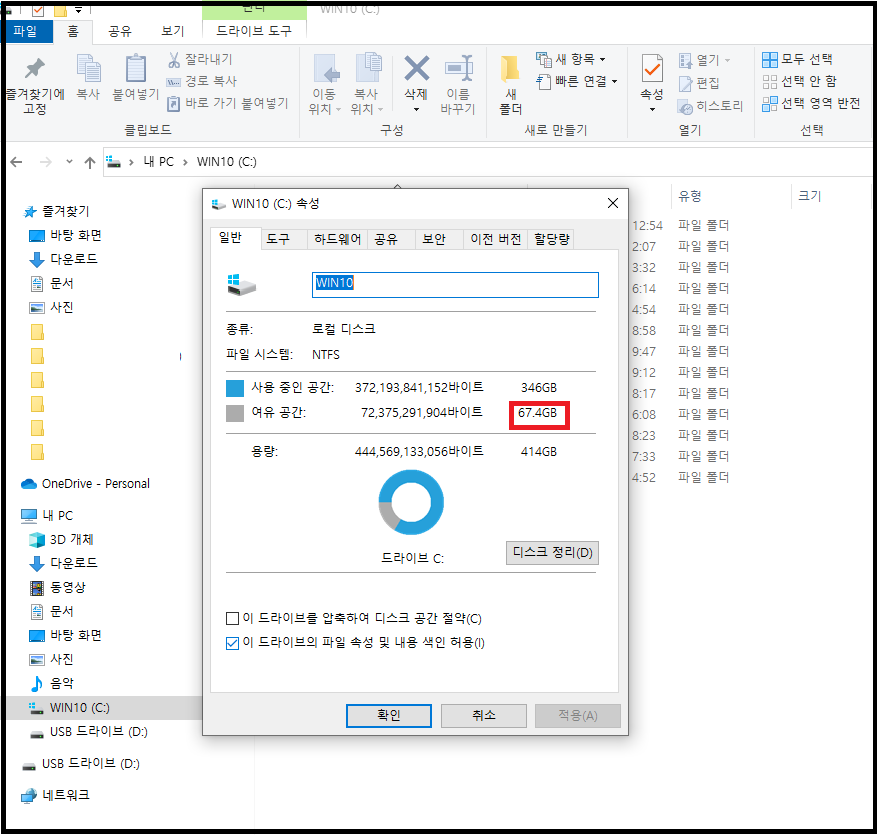Screen dimensions: 877x835
Task: Click the Cancel (취소) button
Action: pos(484,716)
